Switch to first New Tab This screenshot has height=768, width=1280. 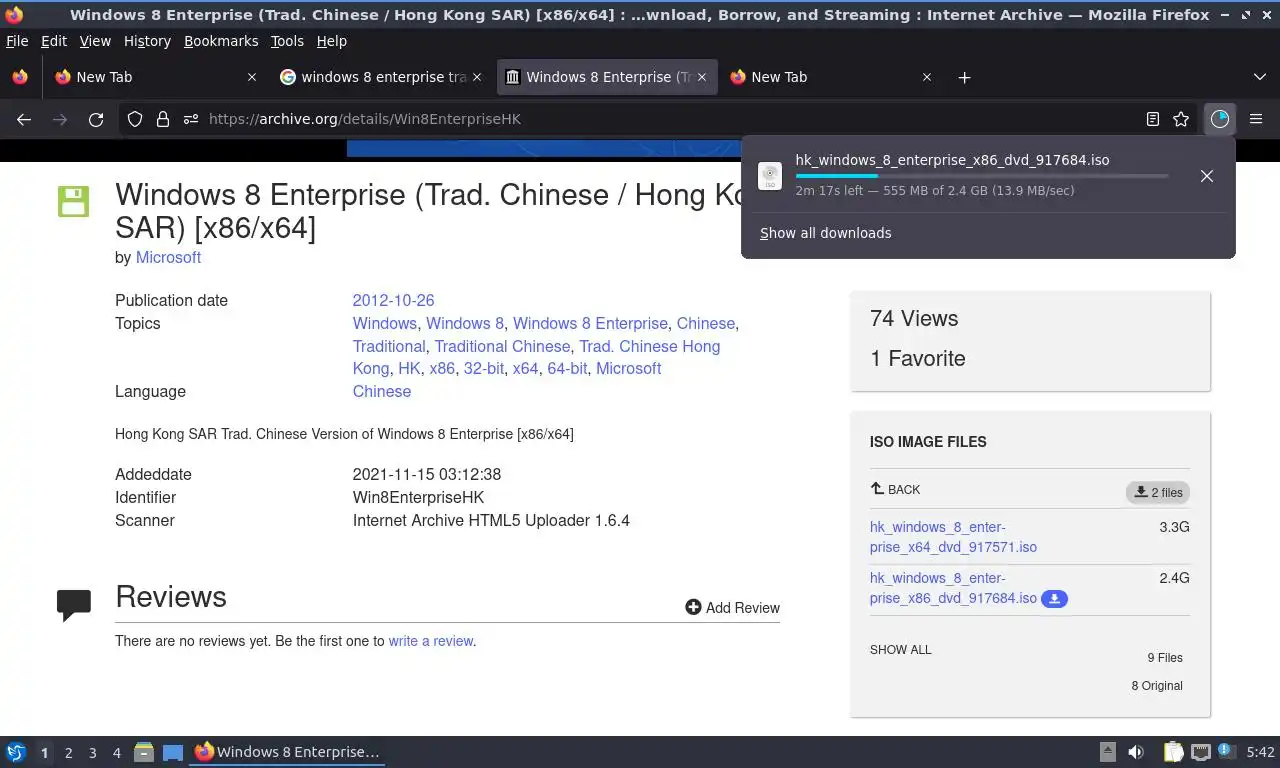[x=155, y=77]
